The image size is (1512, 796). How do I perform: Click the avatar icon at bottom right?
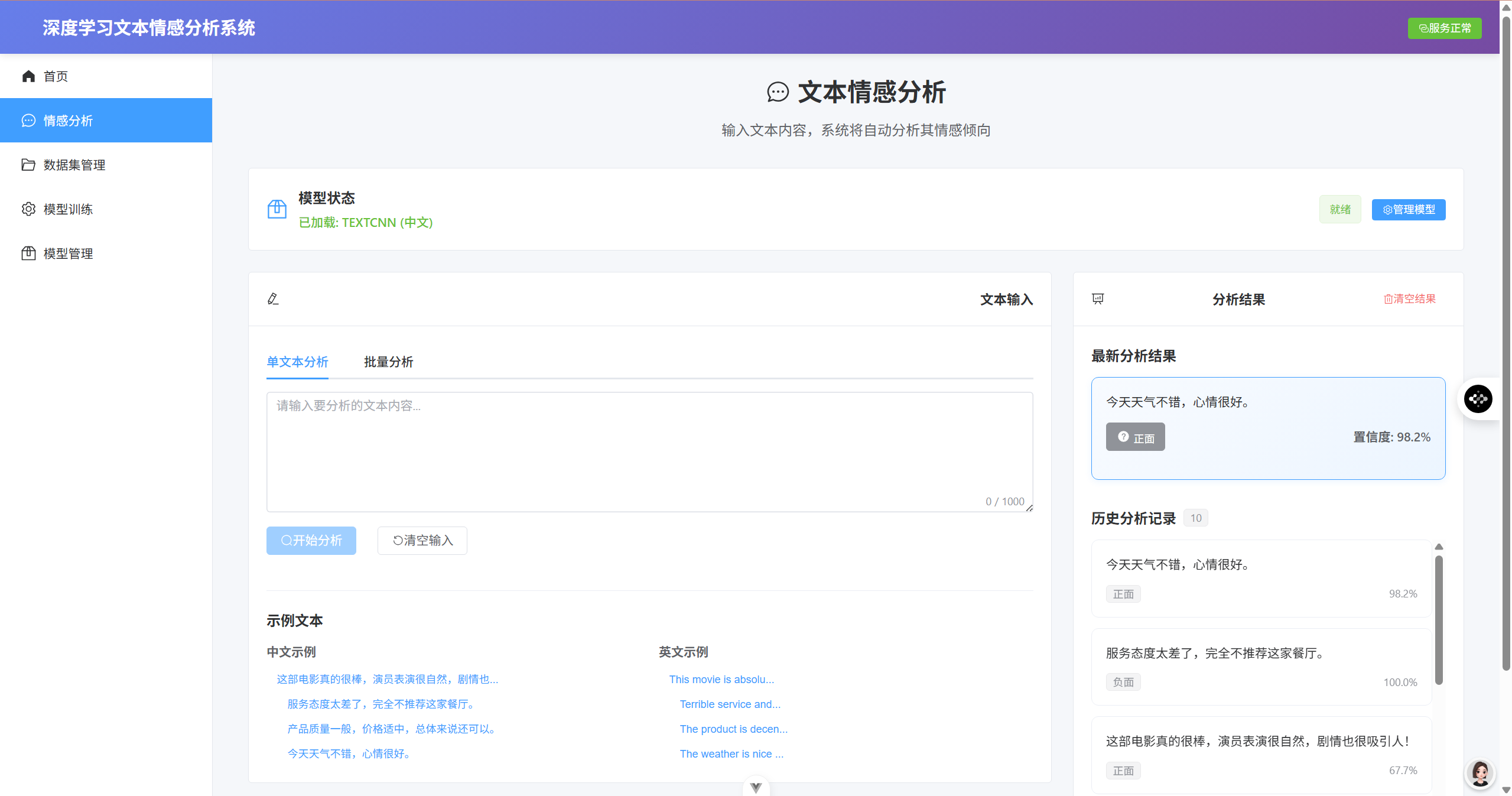1480,772
